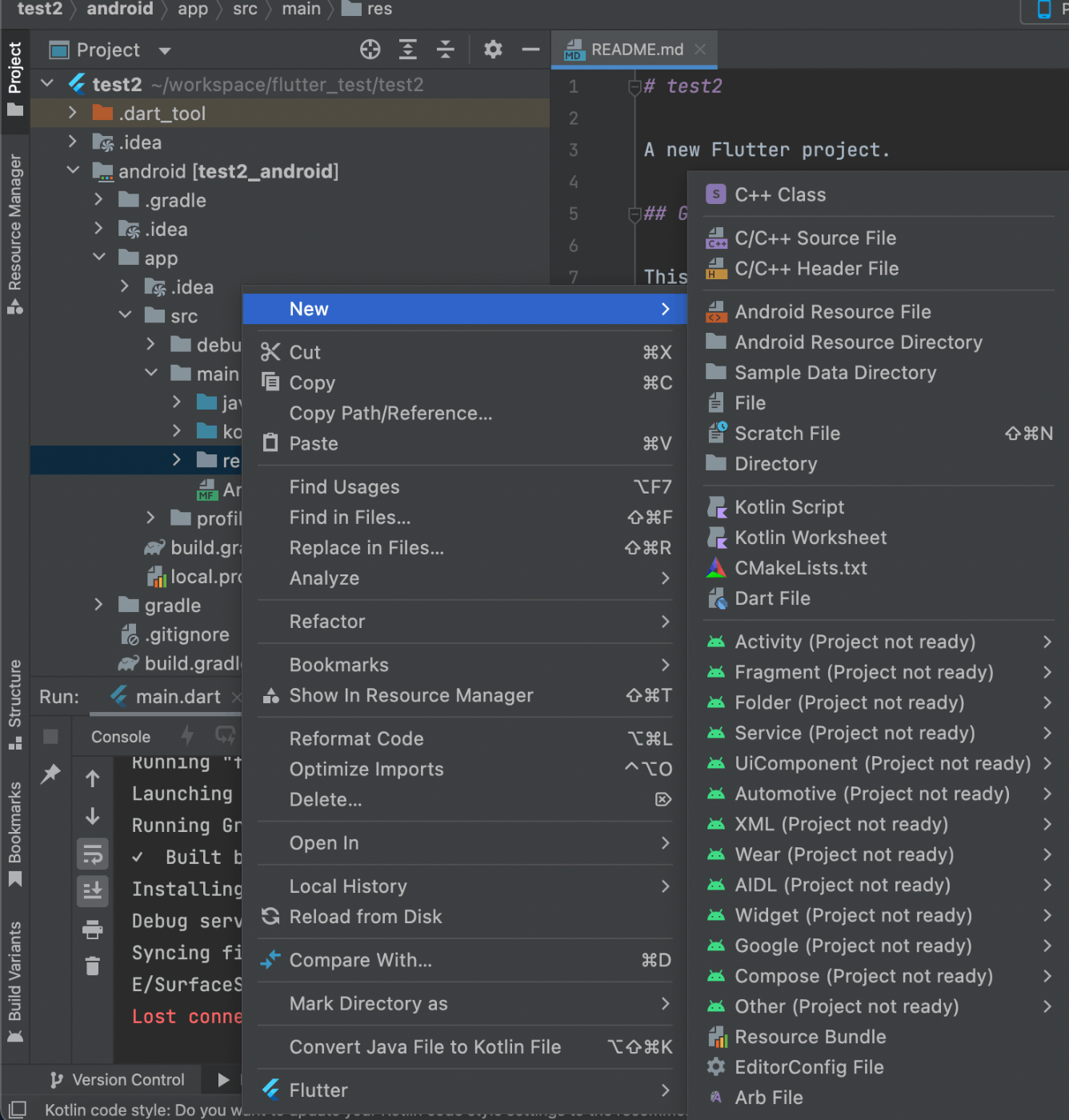Expand the Fragment (Project not ready) submenu
The width and height of the screenshot is (1069, 1120).
point(878,671)
